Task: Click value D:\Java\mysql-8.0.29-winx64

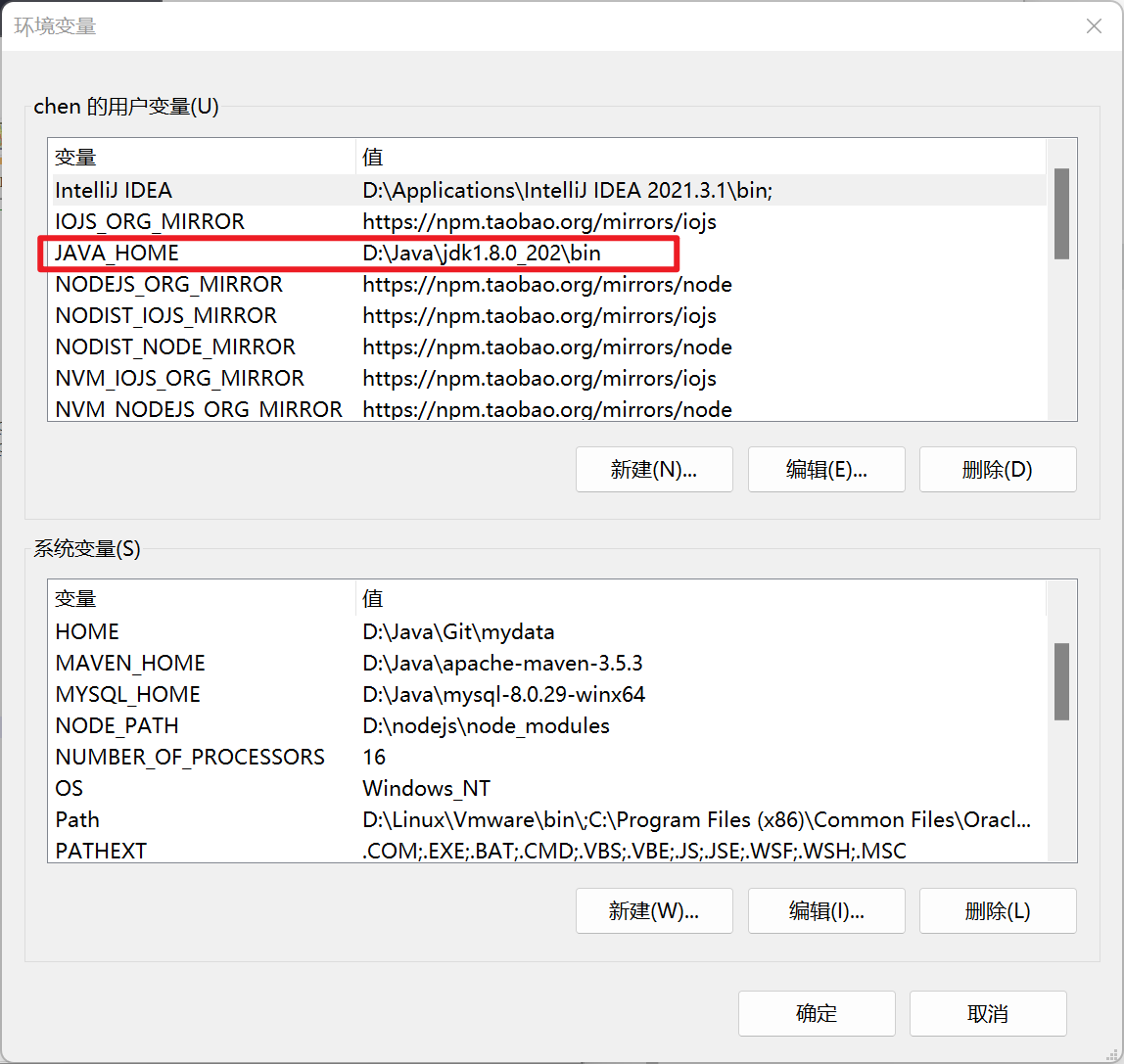Action: point(504,694)
